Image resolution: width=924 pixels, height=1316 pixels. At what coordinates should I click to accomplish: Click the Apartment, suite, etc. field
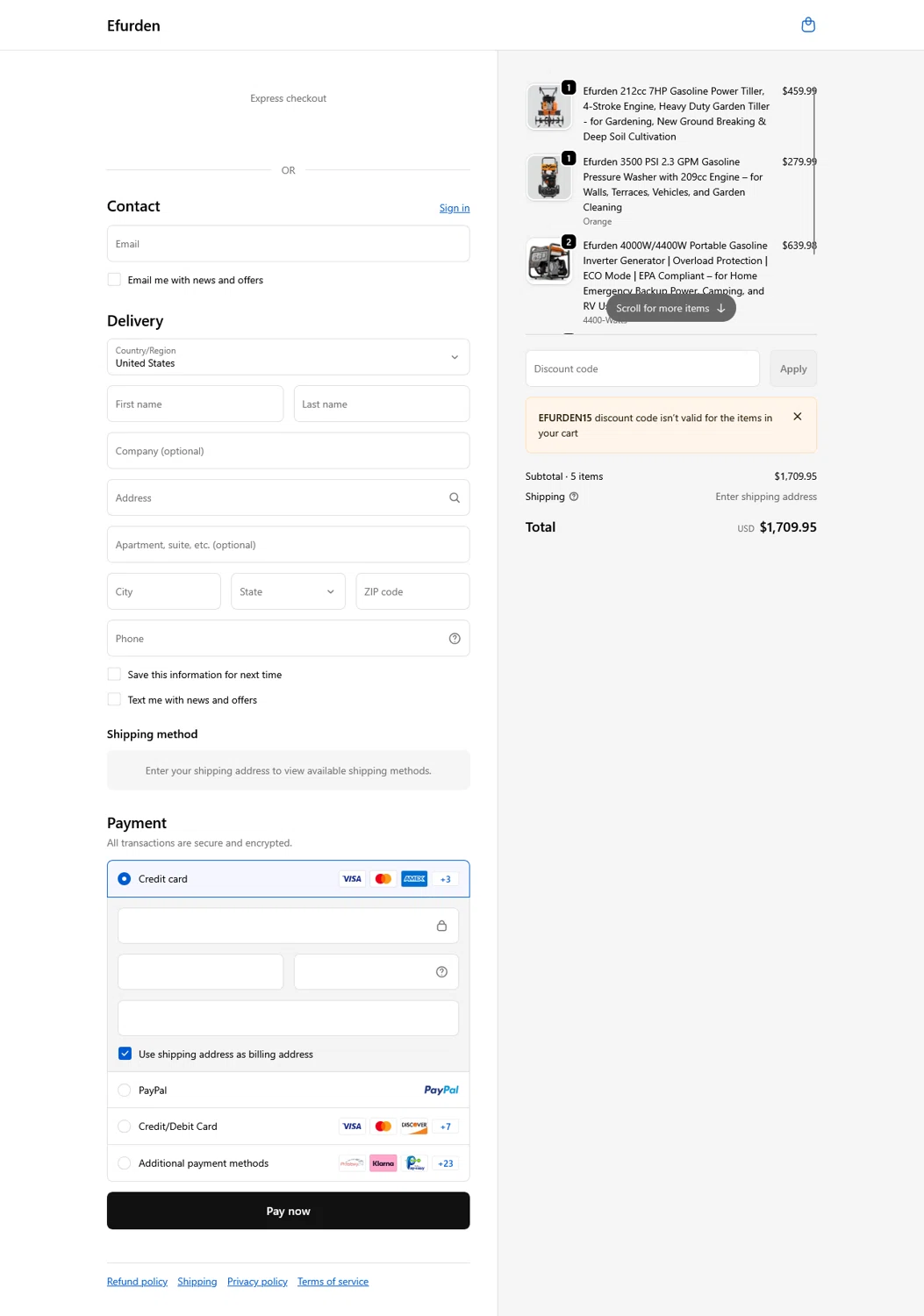[x=288, y=545]
